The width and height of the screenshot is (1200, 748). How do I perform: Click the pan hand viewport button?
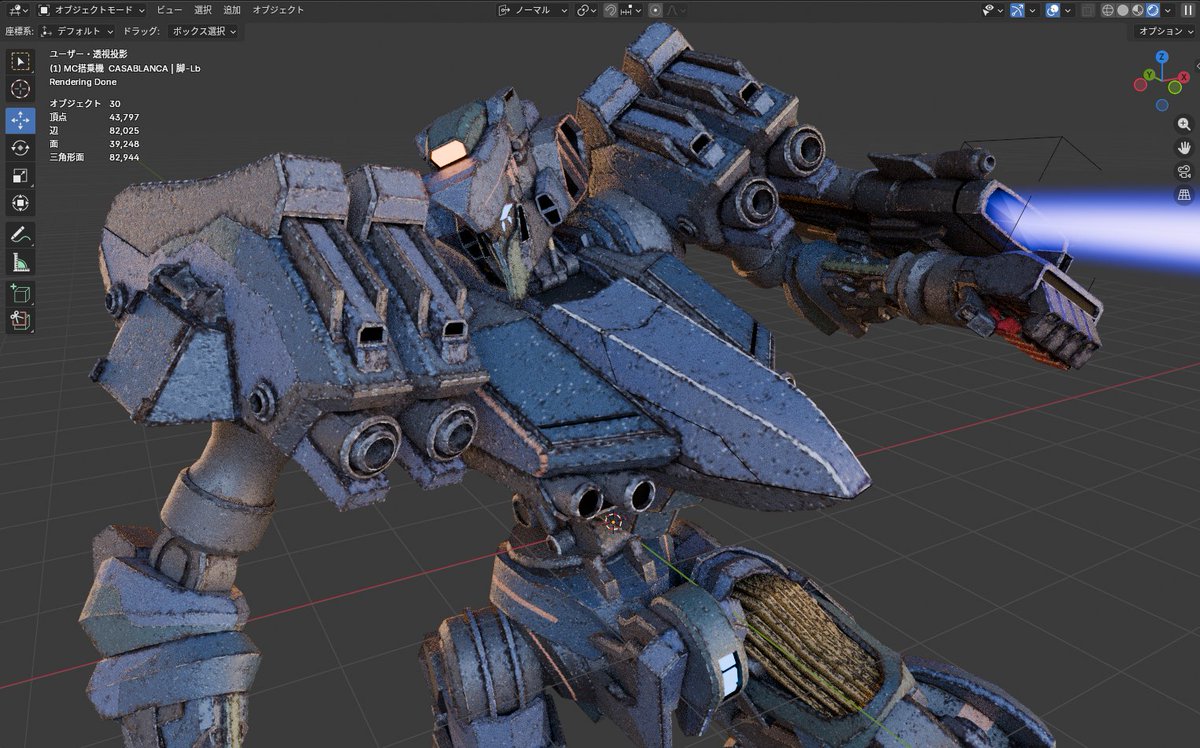[1184, 148]
